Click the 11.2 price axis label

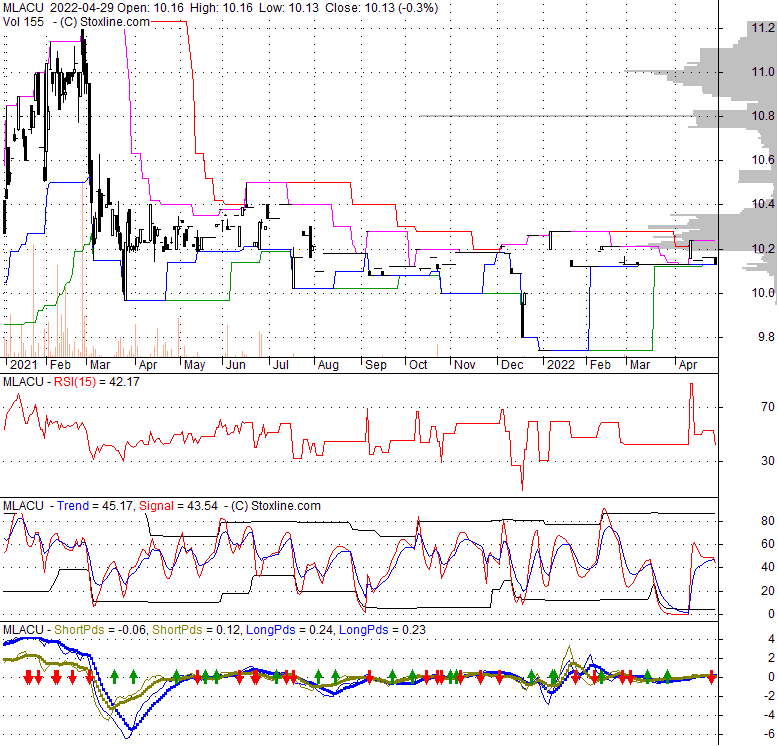[763, 28]
